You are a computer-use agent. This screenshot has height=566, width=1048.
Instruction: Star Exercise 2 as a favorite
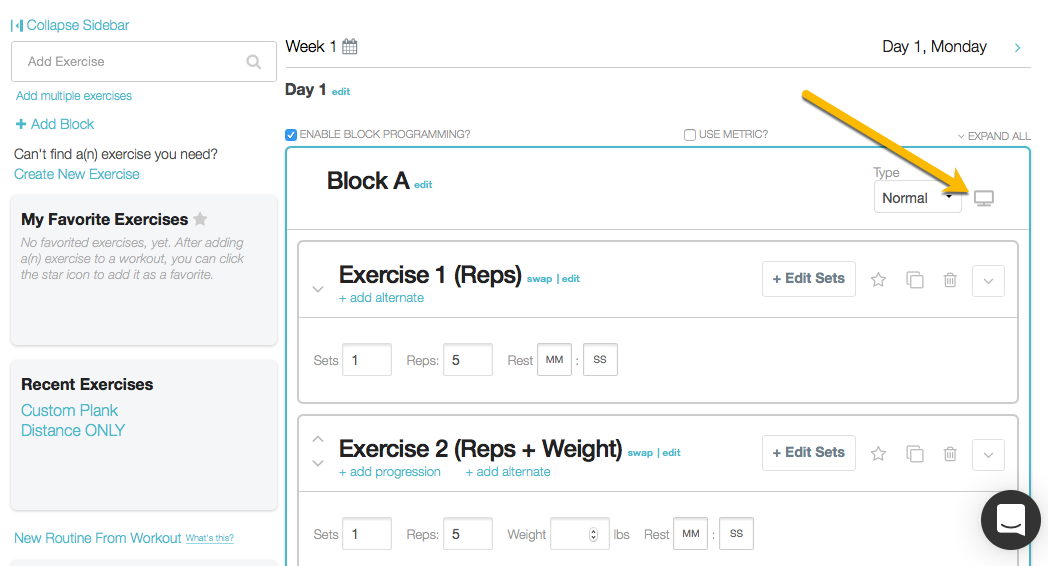click(878, 454)
